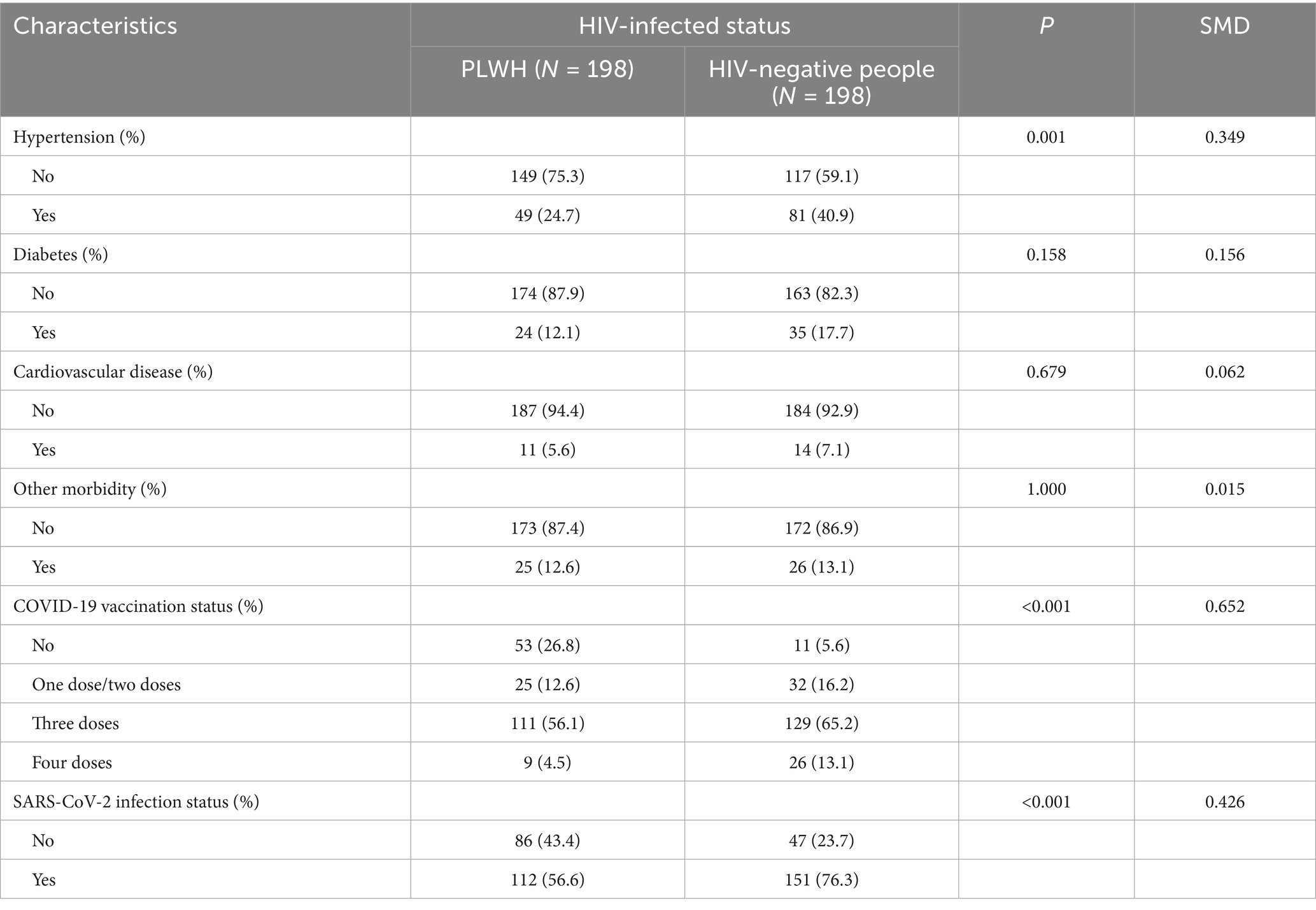Click the Characteristics column header

point(96,26)
